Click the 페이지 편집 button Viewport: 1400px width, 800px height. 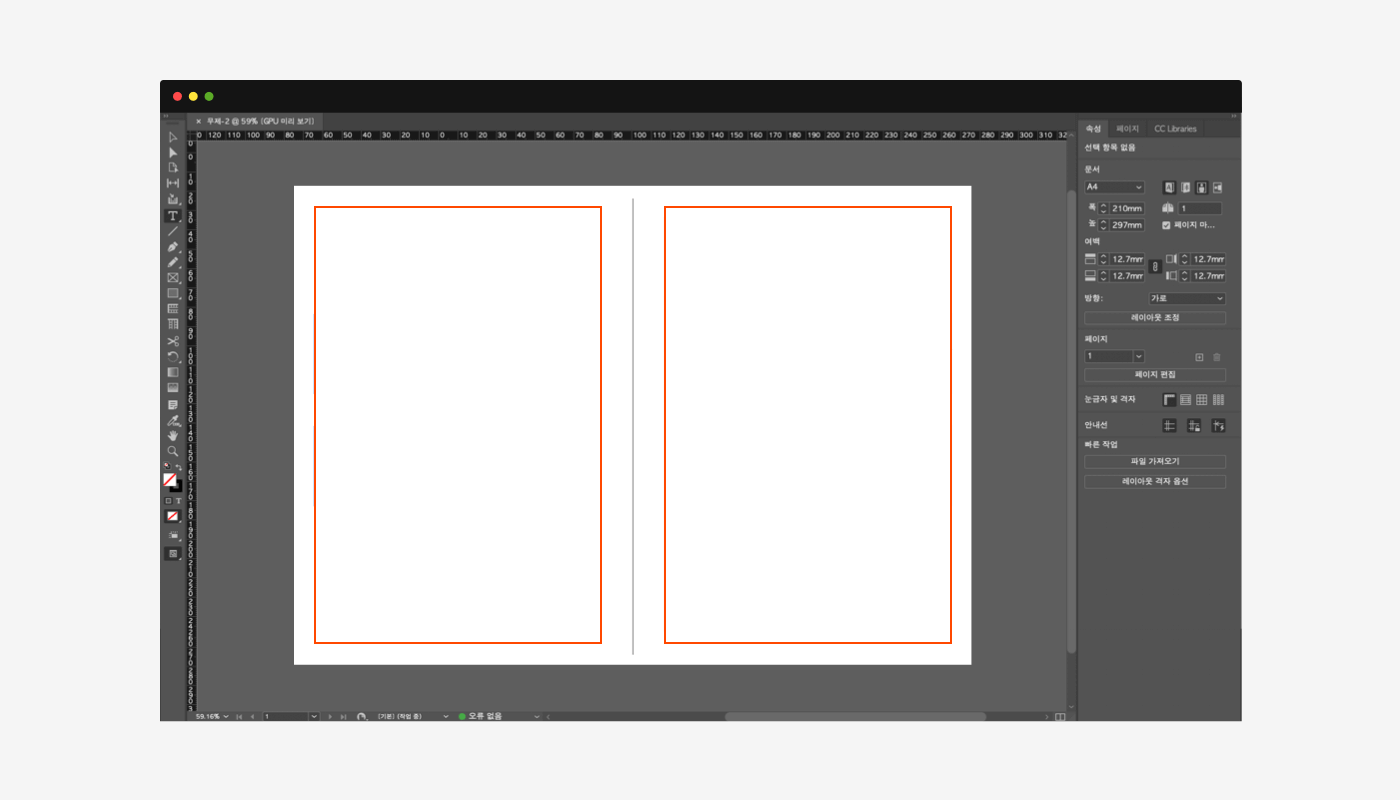[x=1155, y=375]
